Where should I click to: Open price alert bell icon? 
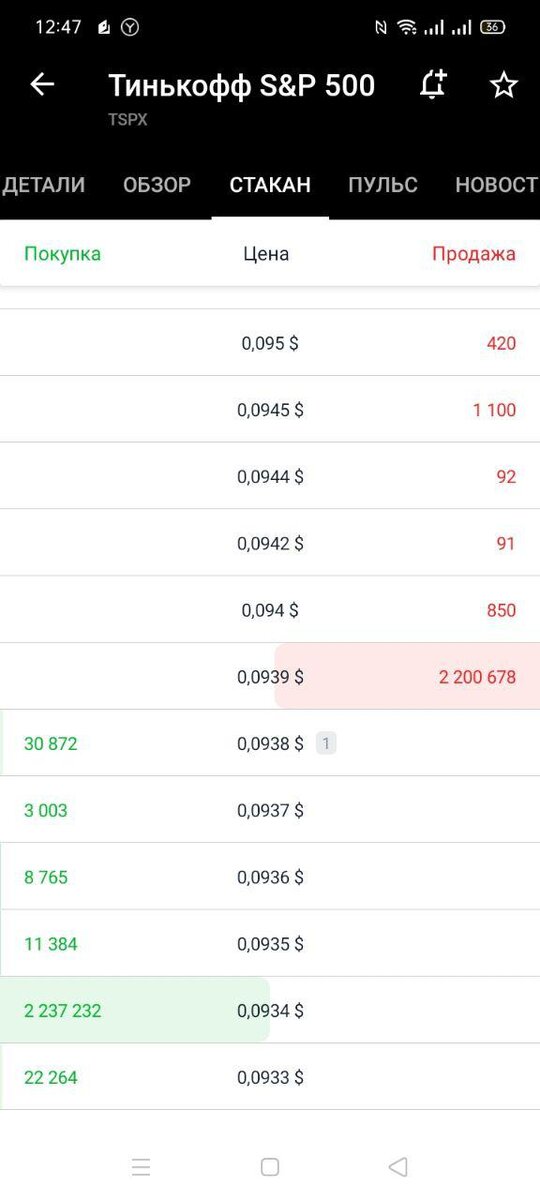click(x=433, y=85)
